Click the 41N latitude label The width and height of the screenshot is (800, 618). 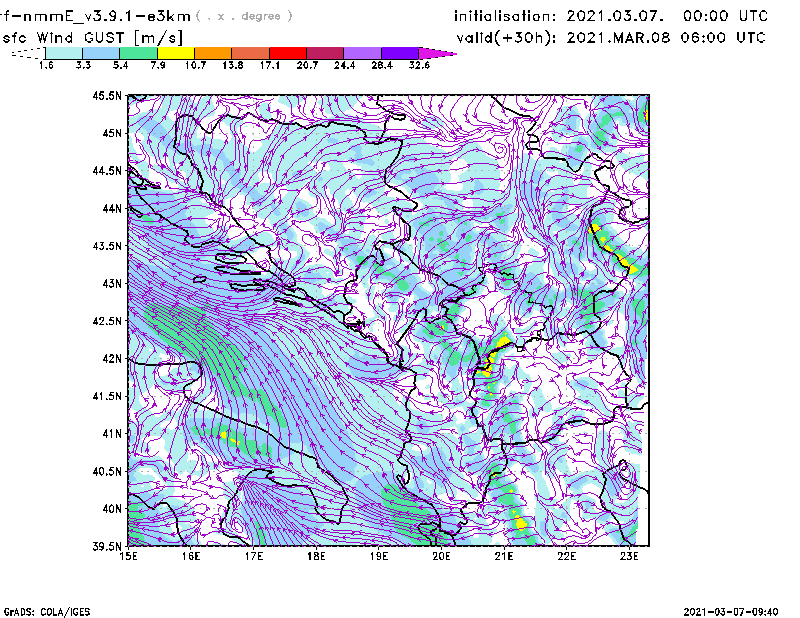coord(112,434)
